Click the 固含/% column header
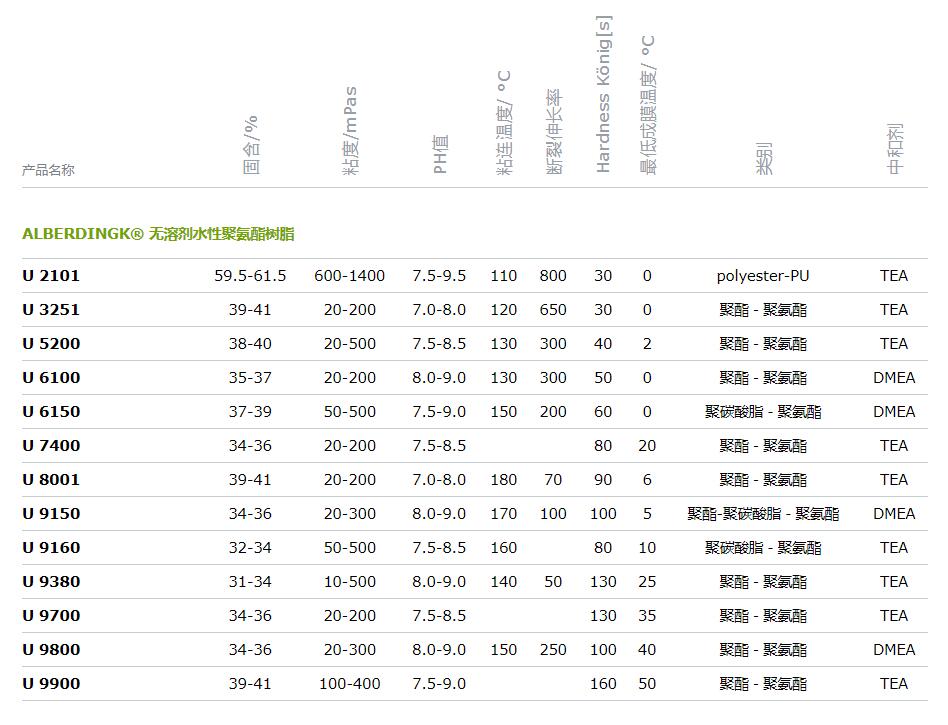This screenshot has height=725, width=948. (250, 145)
